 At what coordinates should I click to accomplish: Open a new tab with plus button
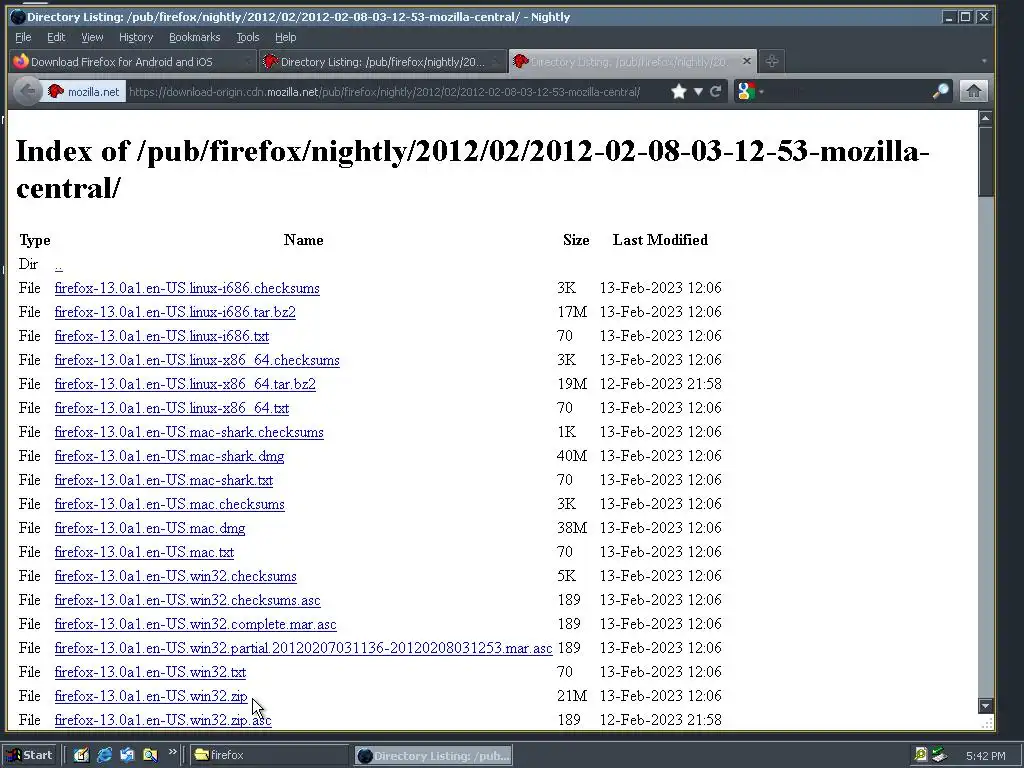772,61
